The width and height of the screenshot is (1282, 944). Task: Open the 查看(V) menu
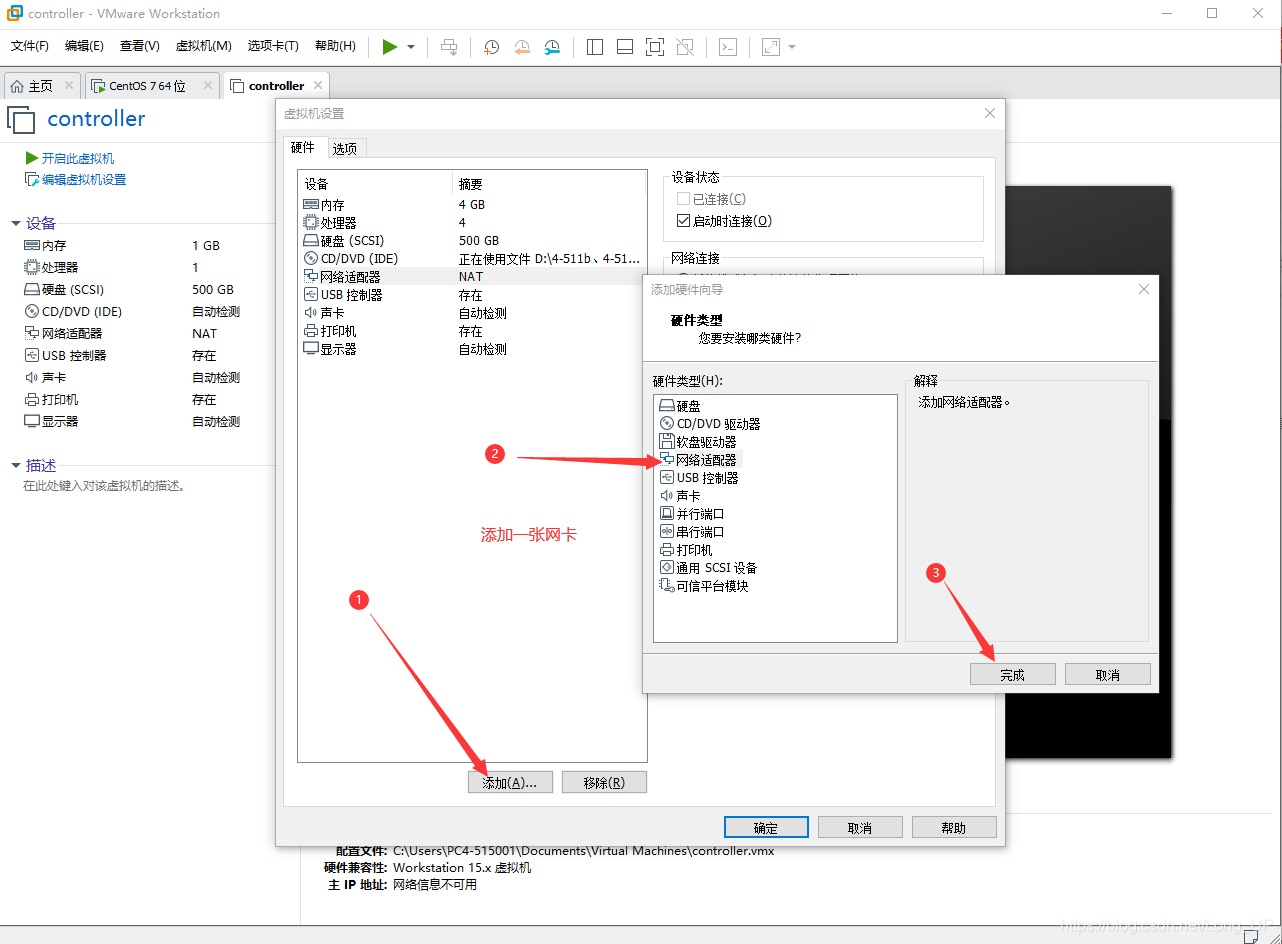point(140,46)
